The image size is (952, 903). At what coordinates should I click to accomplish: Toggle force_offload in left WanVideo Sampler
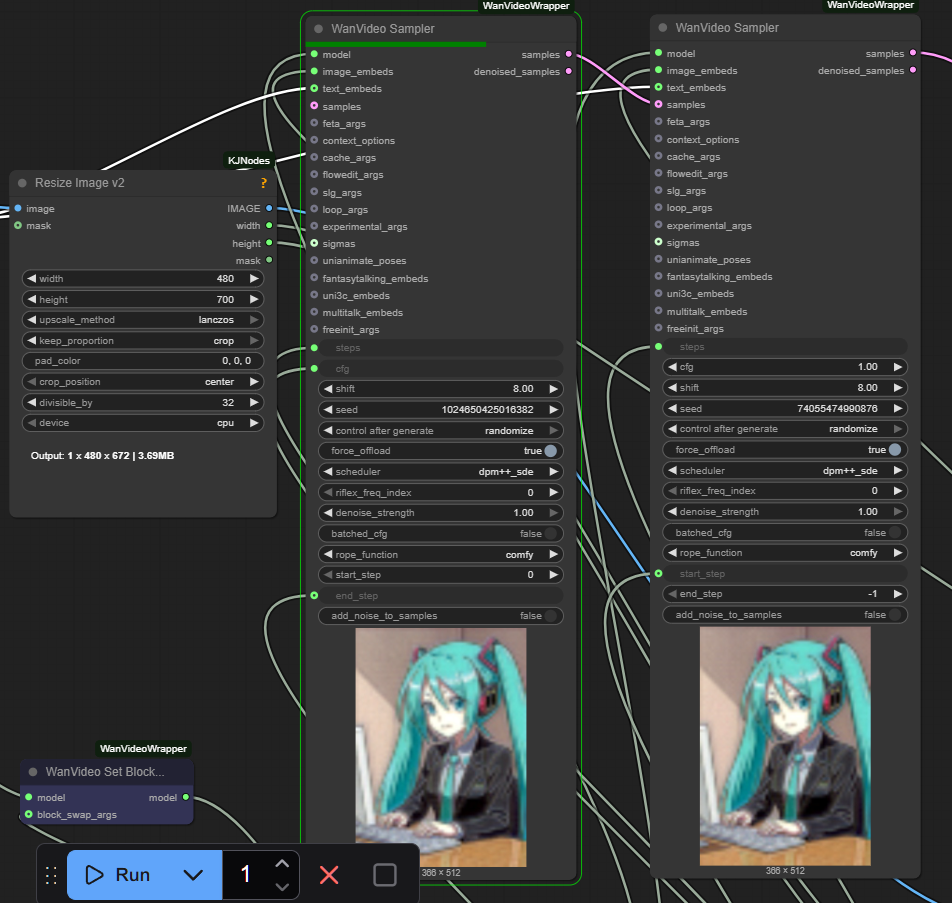(x=441, y=451)
